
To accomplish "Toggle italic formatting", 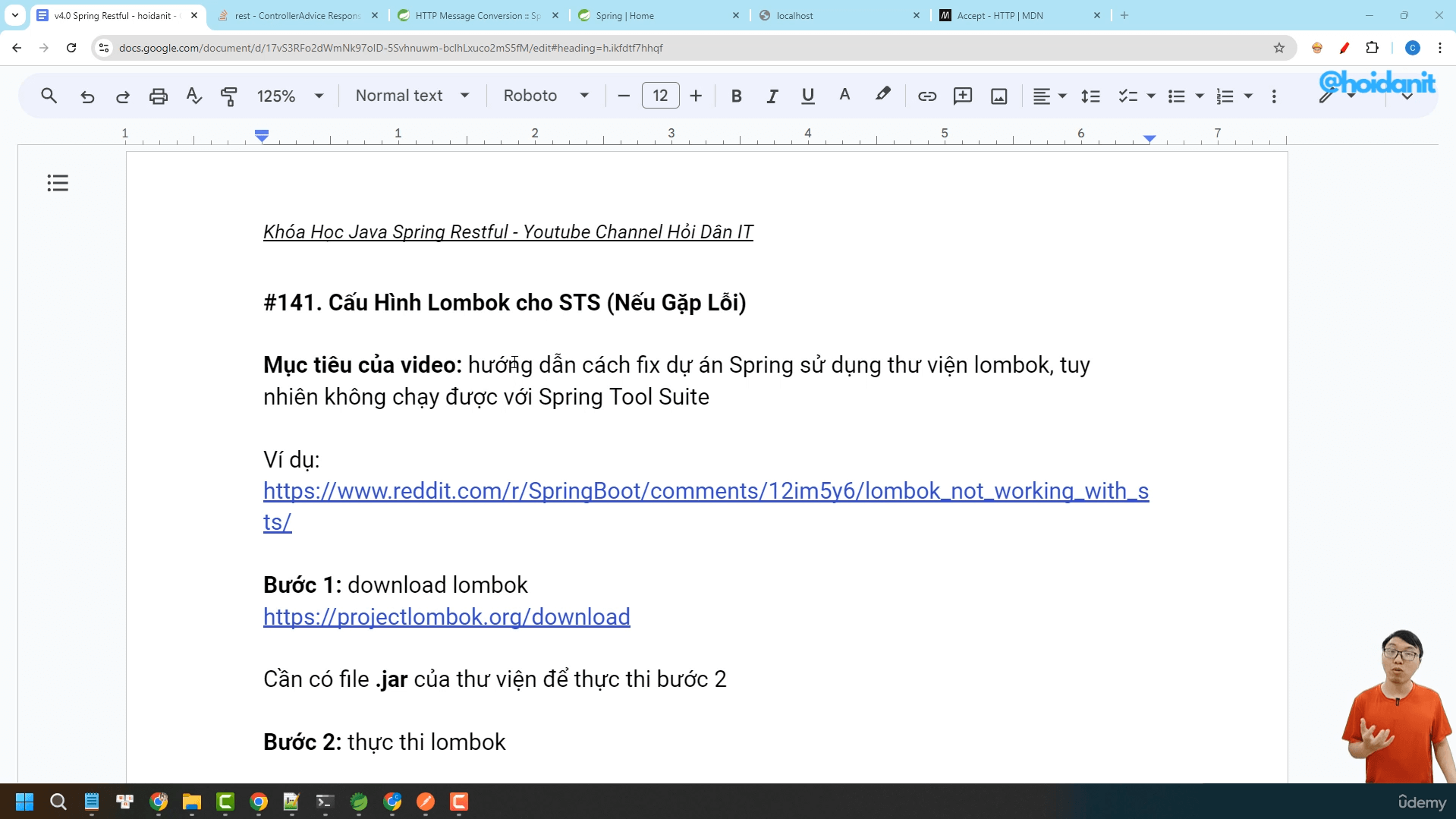I will pos(772,96).
